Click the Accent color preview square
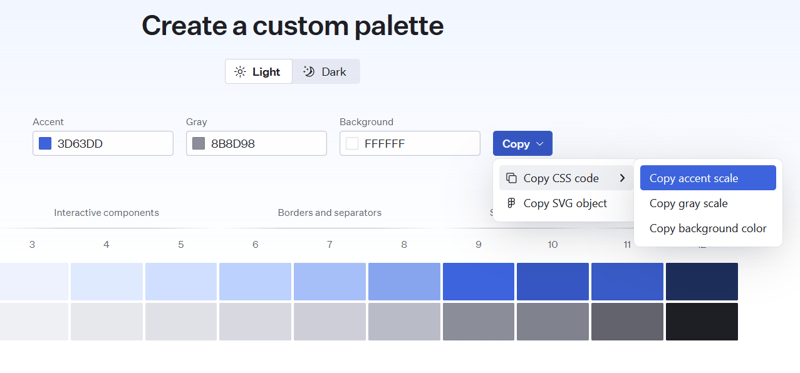Screen dimensions: 800x373 (45, 143)
